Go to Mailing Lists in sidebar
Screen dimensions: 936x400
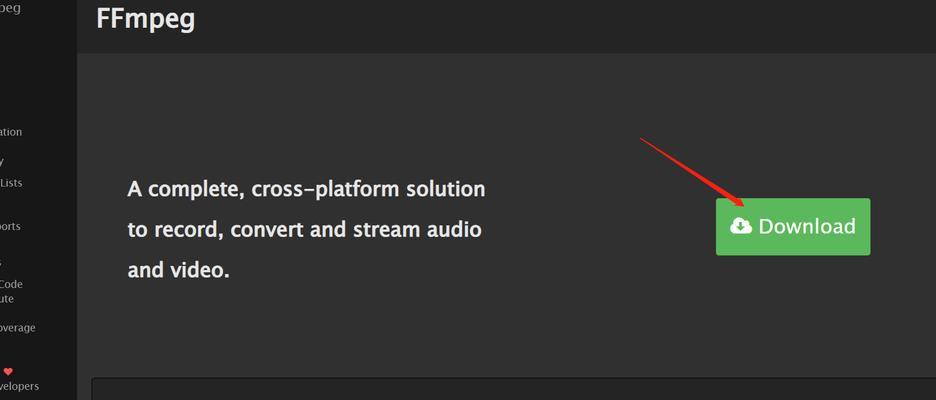11,183
